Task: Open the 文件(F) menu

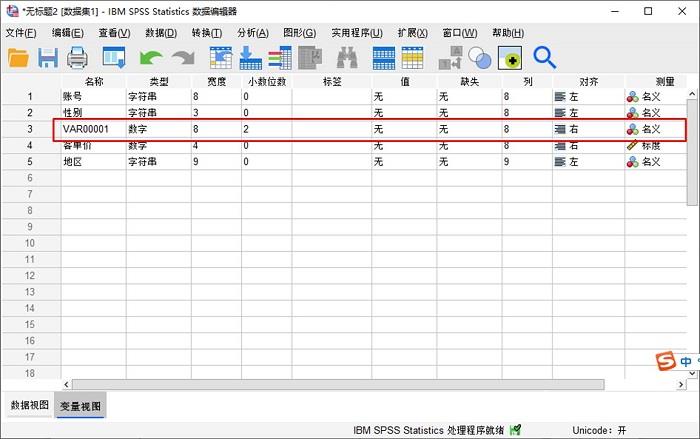Action: point(21,33)
